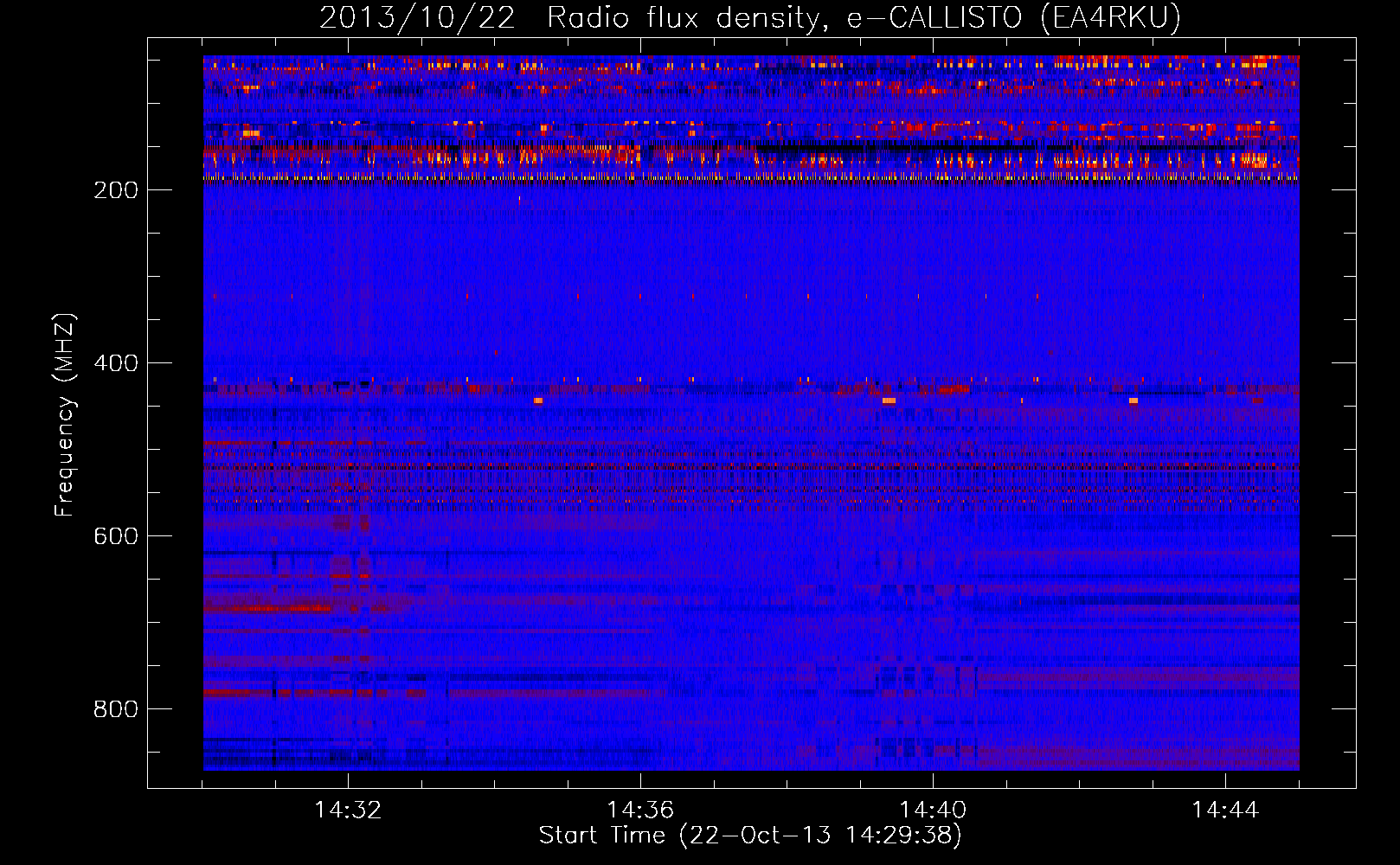Click the 400 frequency tick label
The image size is (1400, 865).
(x=116, y=363)
